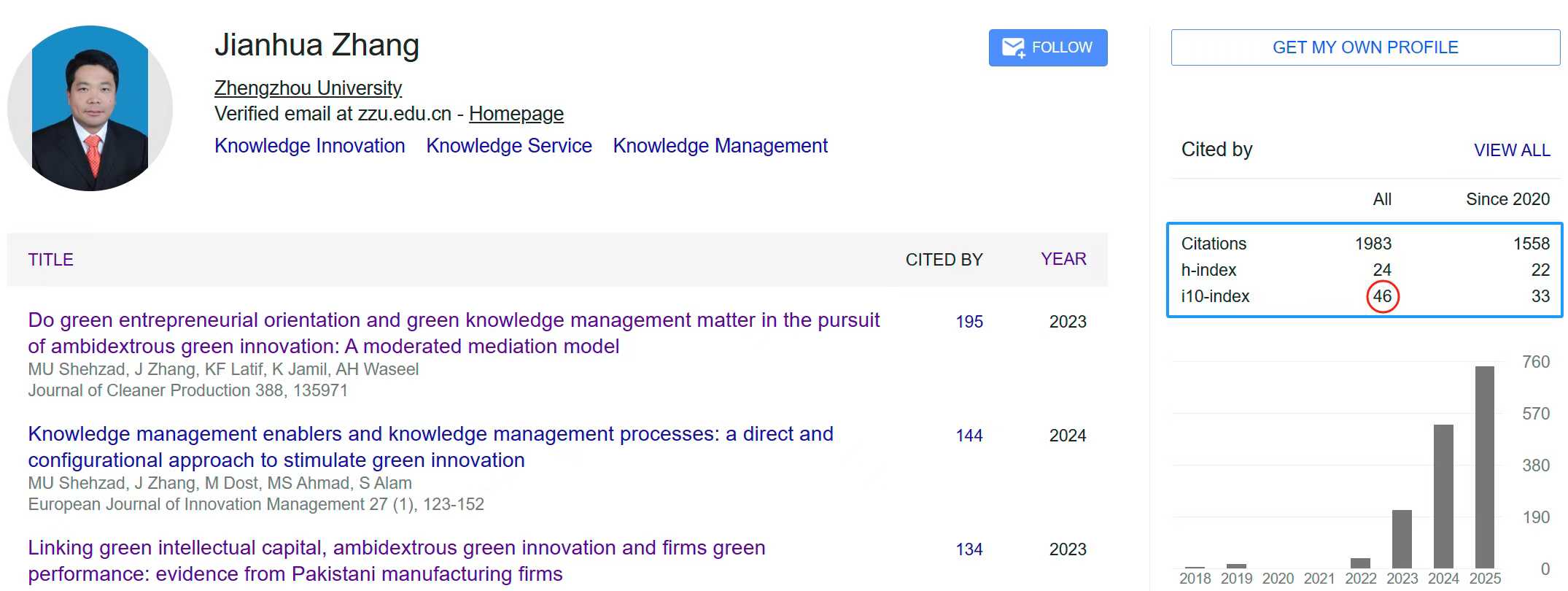Open the 134 citations count link

point(969,549)
